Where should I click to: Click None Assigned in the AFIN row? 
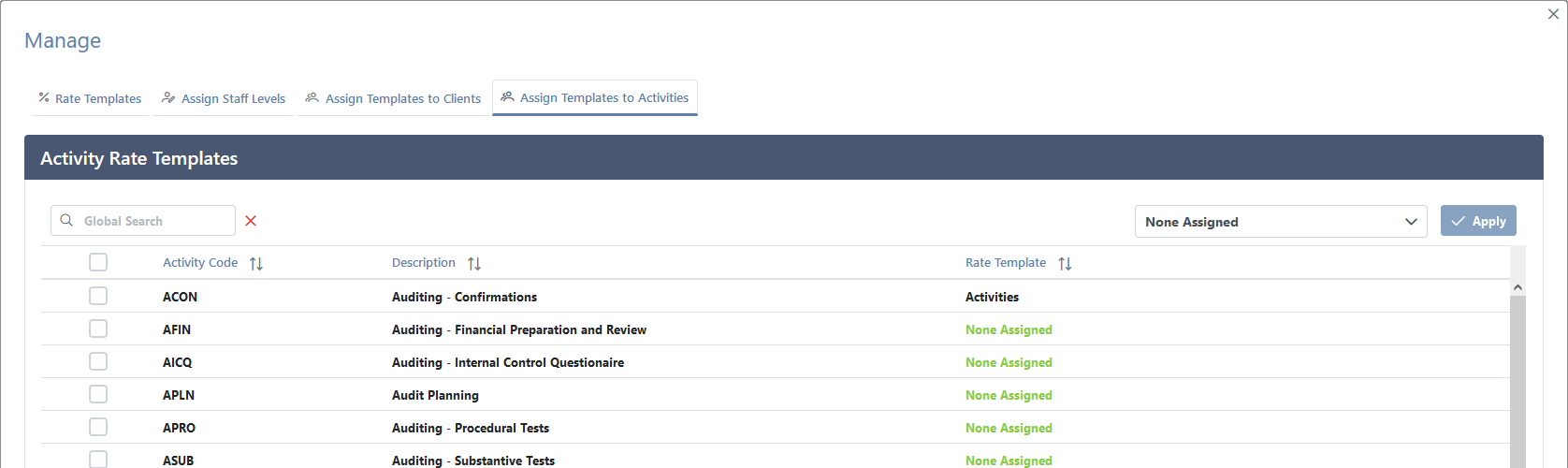tap(1009, 329)
